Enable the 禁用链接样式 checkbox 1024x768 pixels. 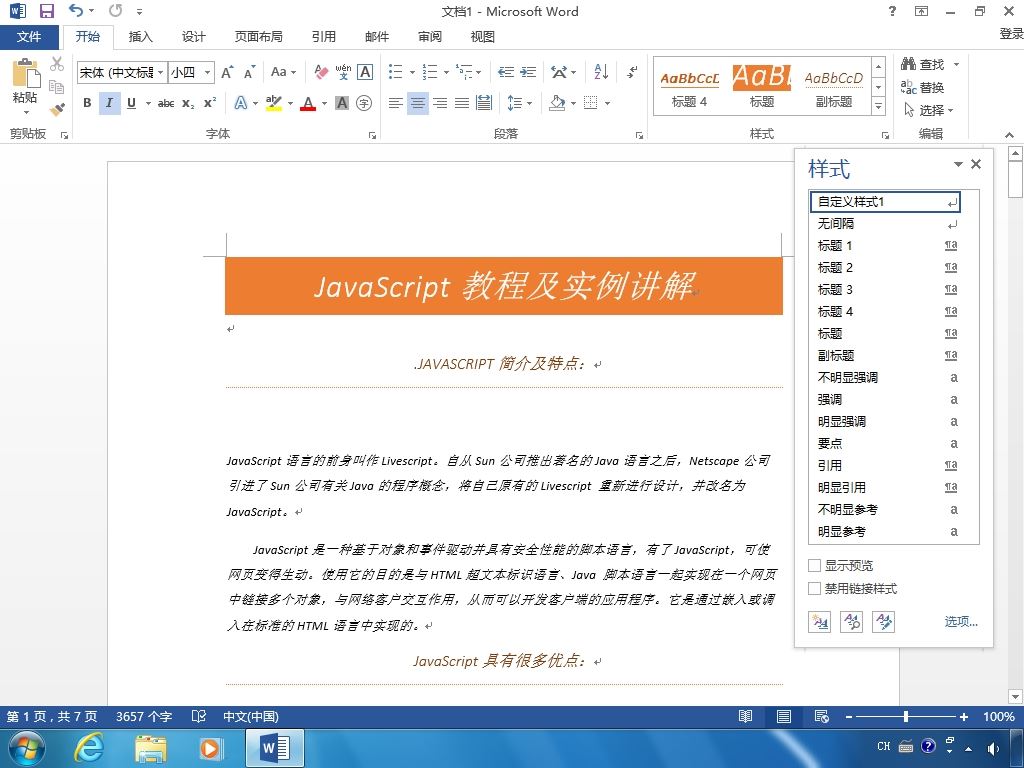pos(814,588)
